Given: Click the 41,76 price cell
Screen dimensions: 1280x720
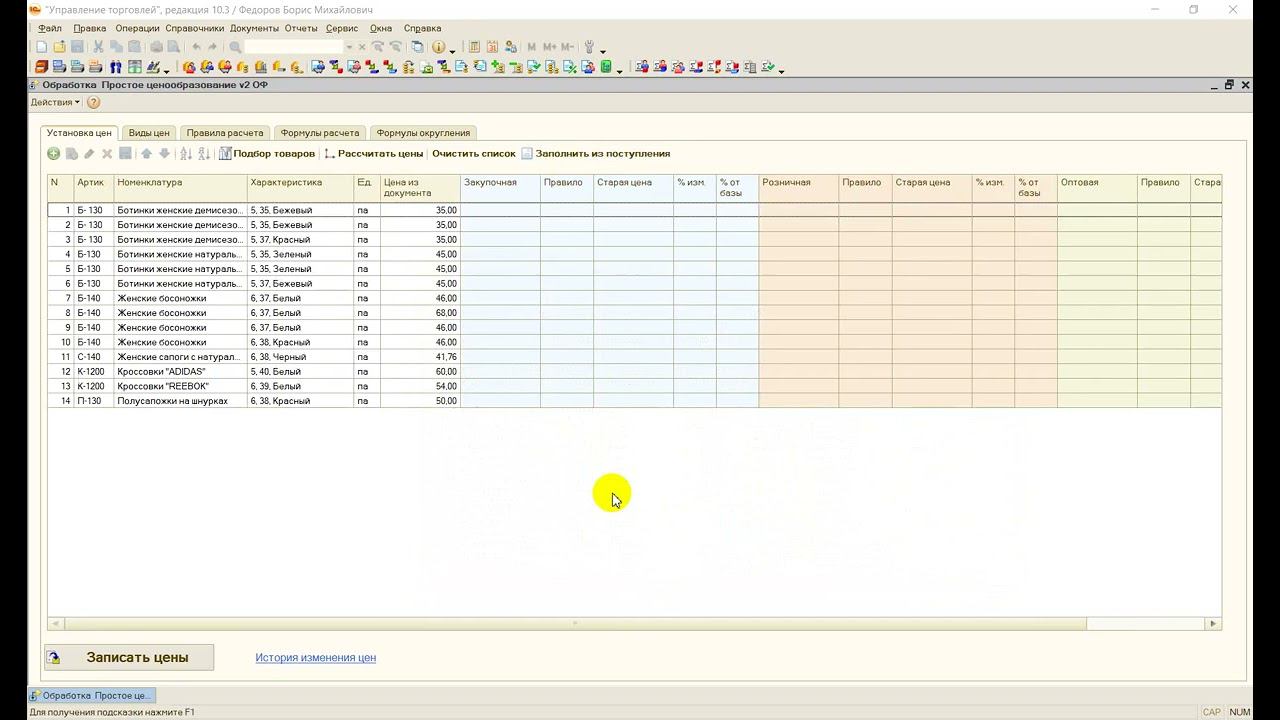Looking at the screenshot, I should pyautogui.click(x=420, y=357).
